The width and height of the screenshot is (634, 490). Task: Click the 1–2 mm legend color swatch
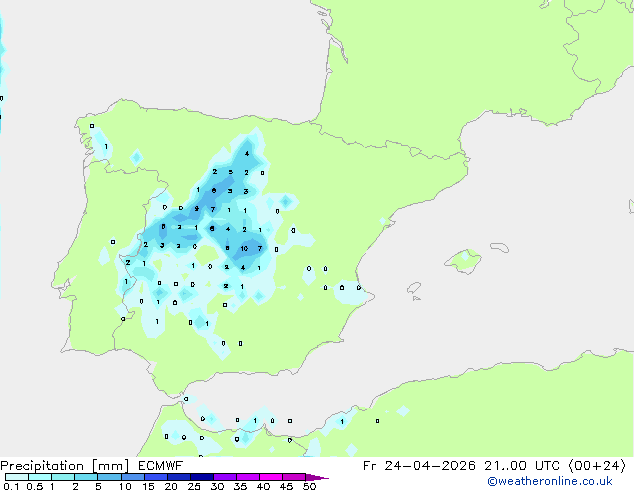pos(63,477)
